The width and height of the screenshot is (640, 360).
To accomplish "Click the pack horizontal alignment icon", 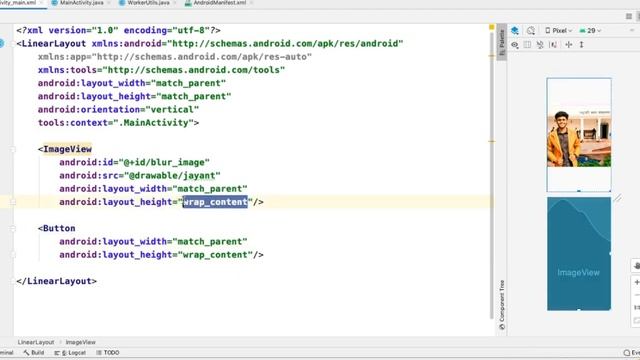I will click(569, 44).
